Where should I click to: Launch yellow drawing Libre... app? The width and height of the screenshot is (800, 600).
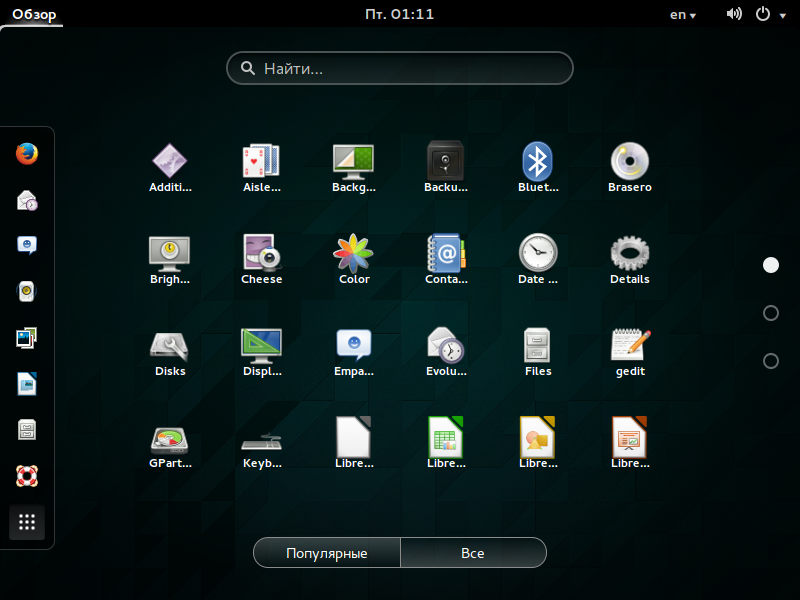click(x=538, y=443)
